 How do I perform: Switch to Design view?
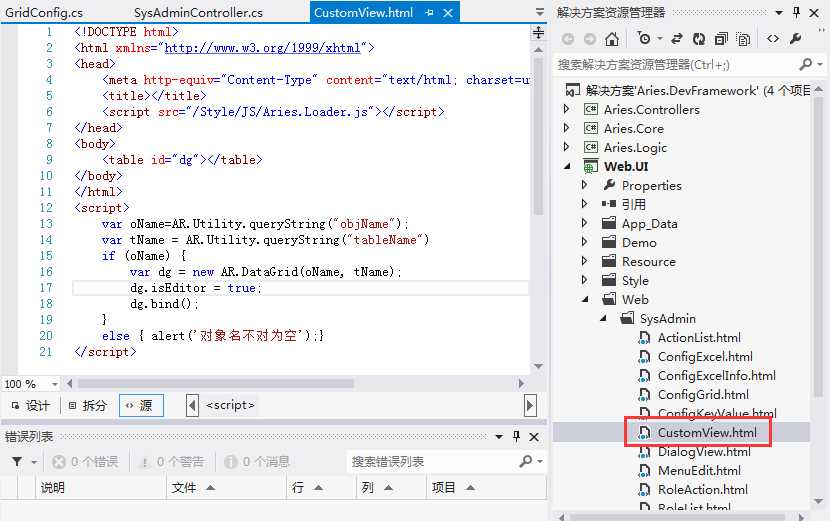pyautogui.click(x=31, y=406)
